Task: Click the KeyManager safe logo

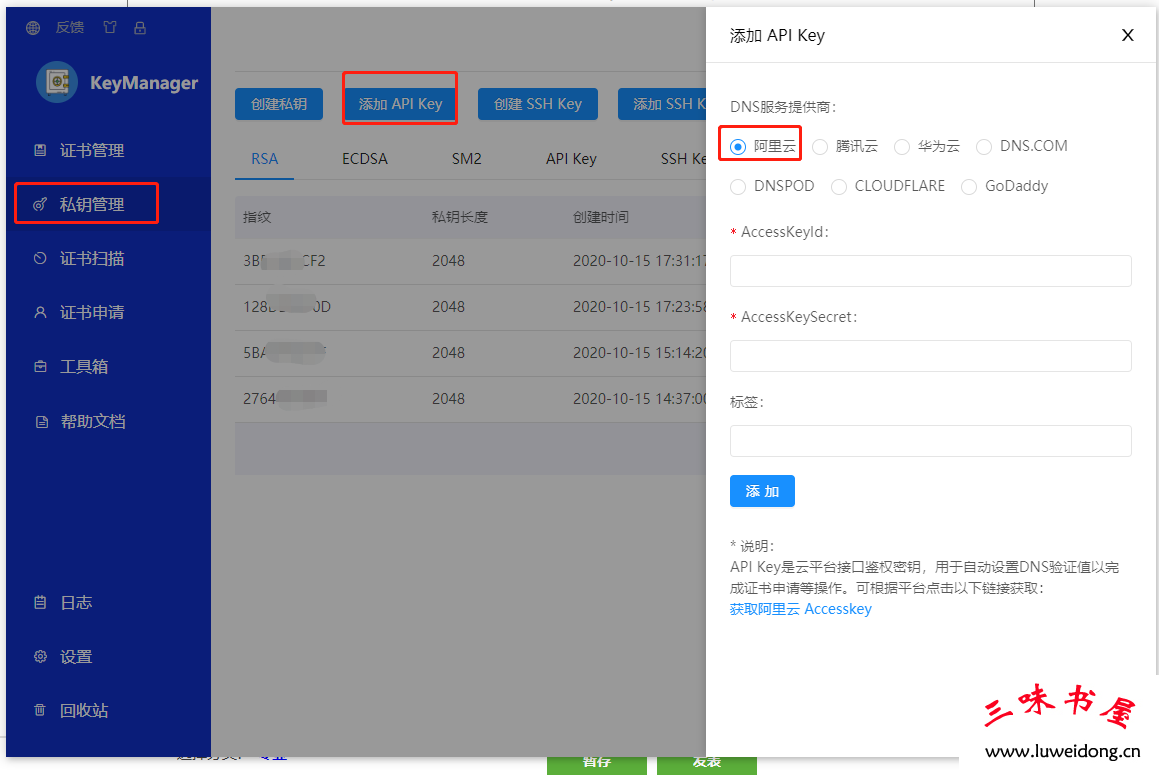Action: coord(57,82)
